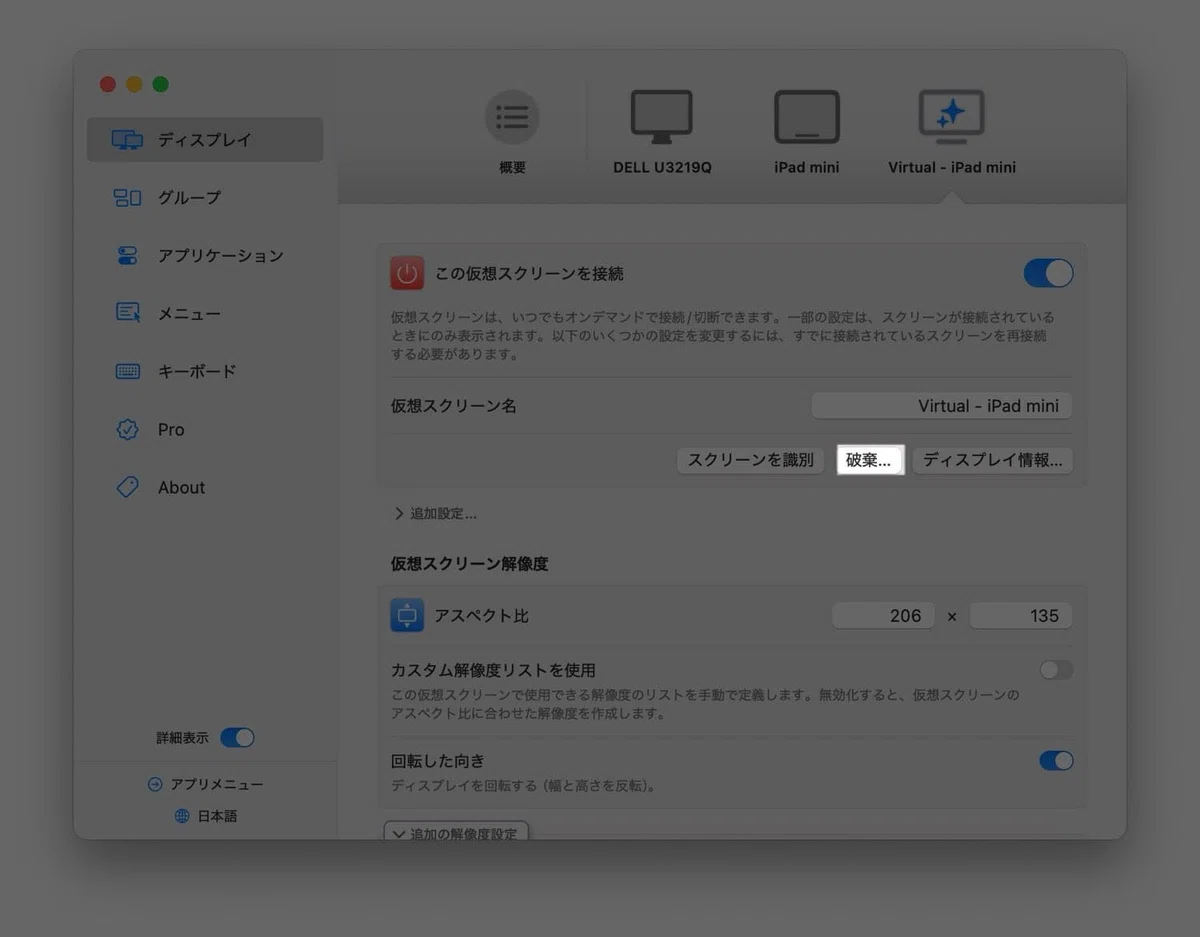Click the ディスプレイを回転する description text
This screenshot has width=1200, height=937.
coord(523,786)
